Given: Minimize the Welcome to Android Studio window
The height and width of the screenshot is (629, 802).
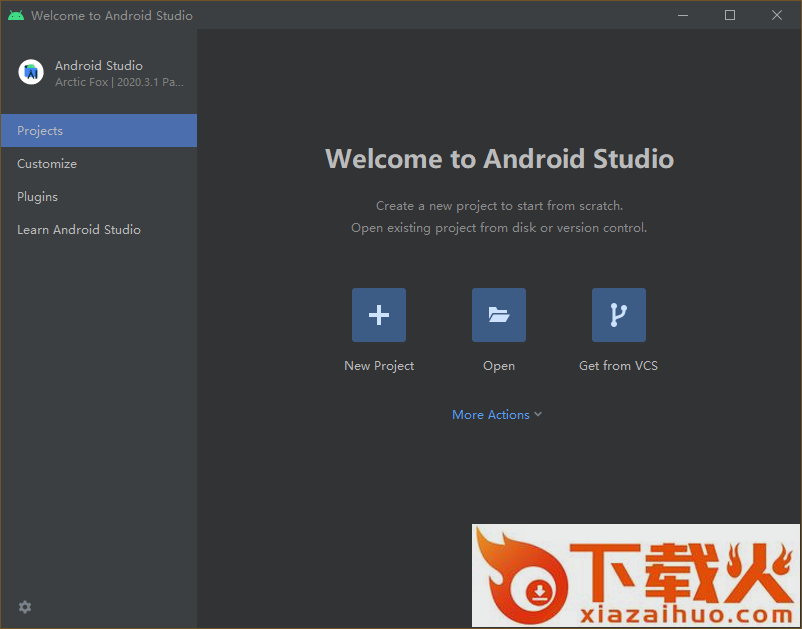Looking at the screenshot, I should (683, 15).
